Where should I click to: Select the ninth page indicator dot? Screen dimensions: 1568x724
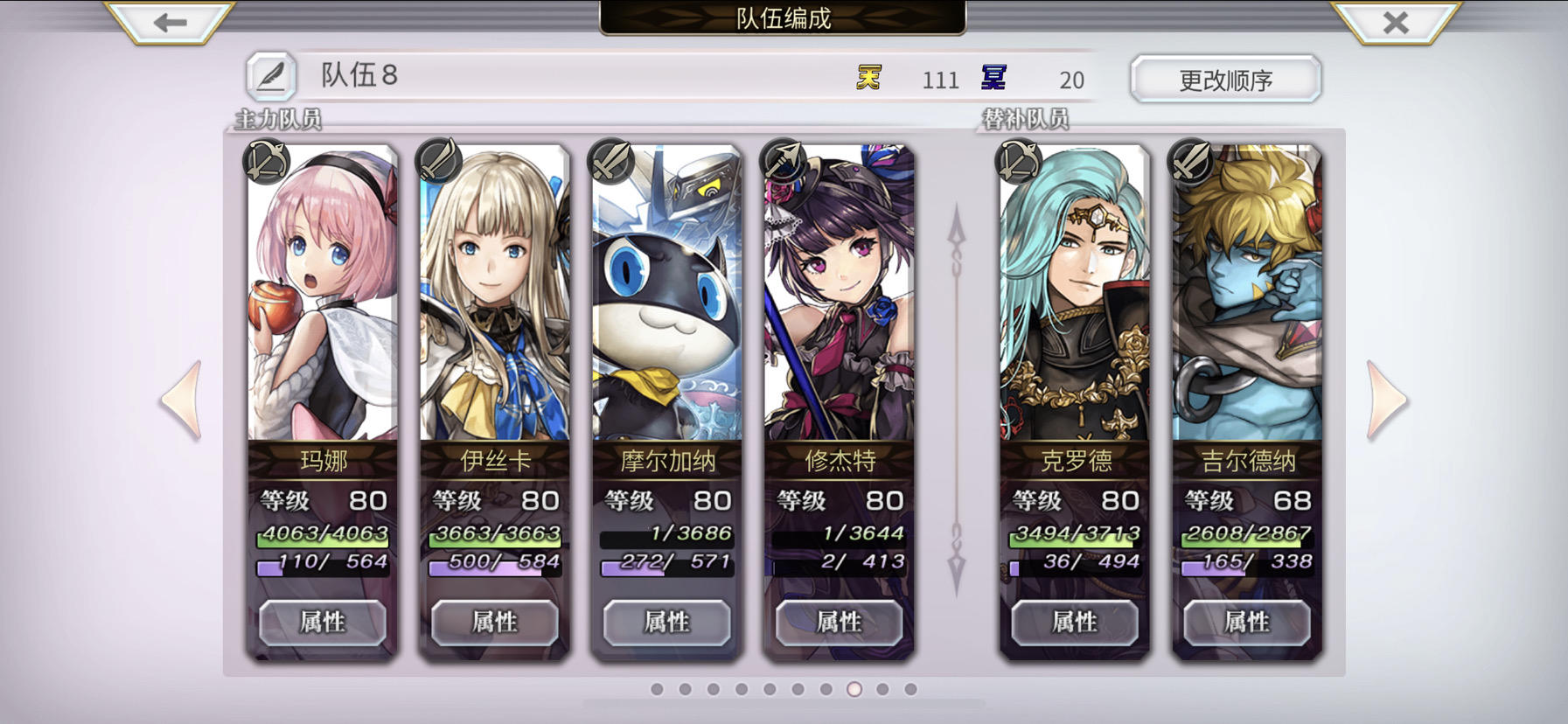[x=882, y=689]
